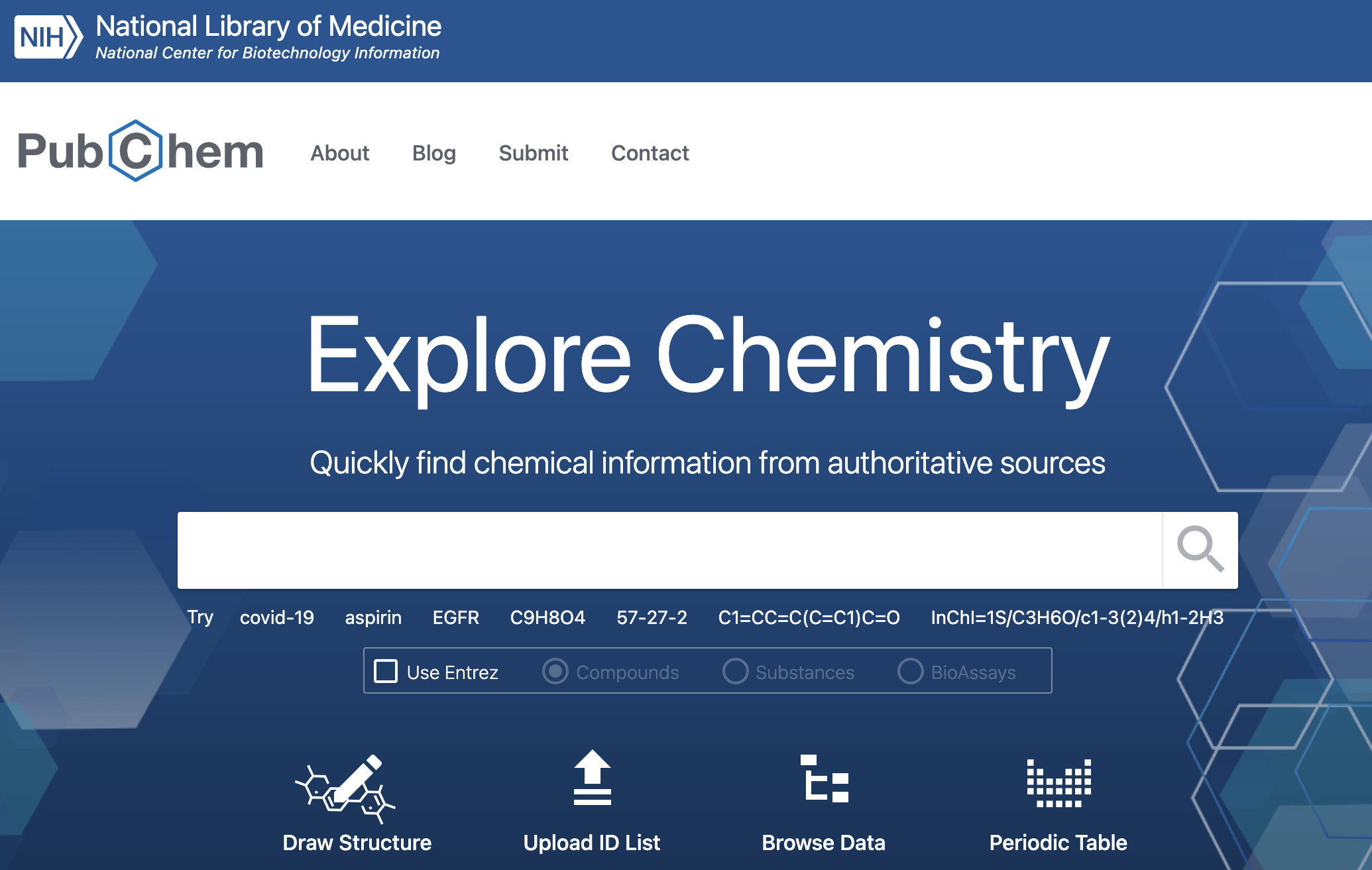Open the Submit navigation link
Viewport: 1372px width, 870px height.
tap(534, 153)
